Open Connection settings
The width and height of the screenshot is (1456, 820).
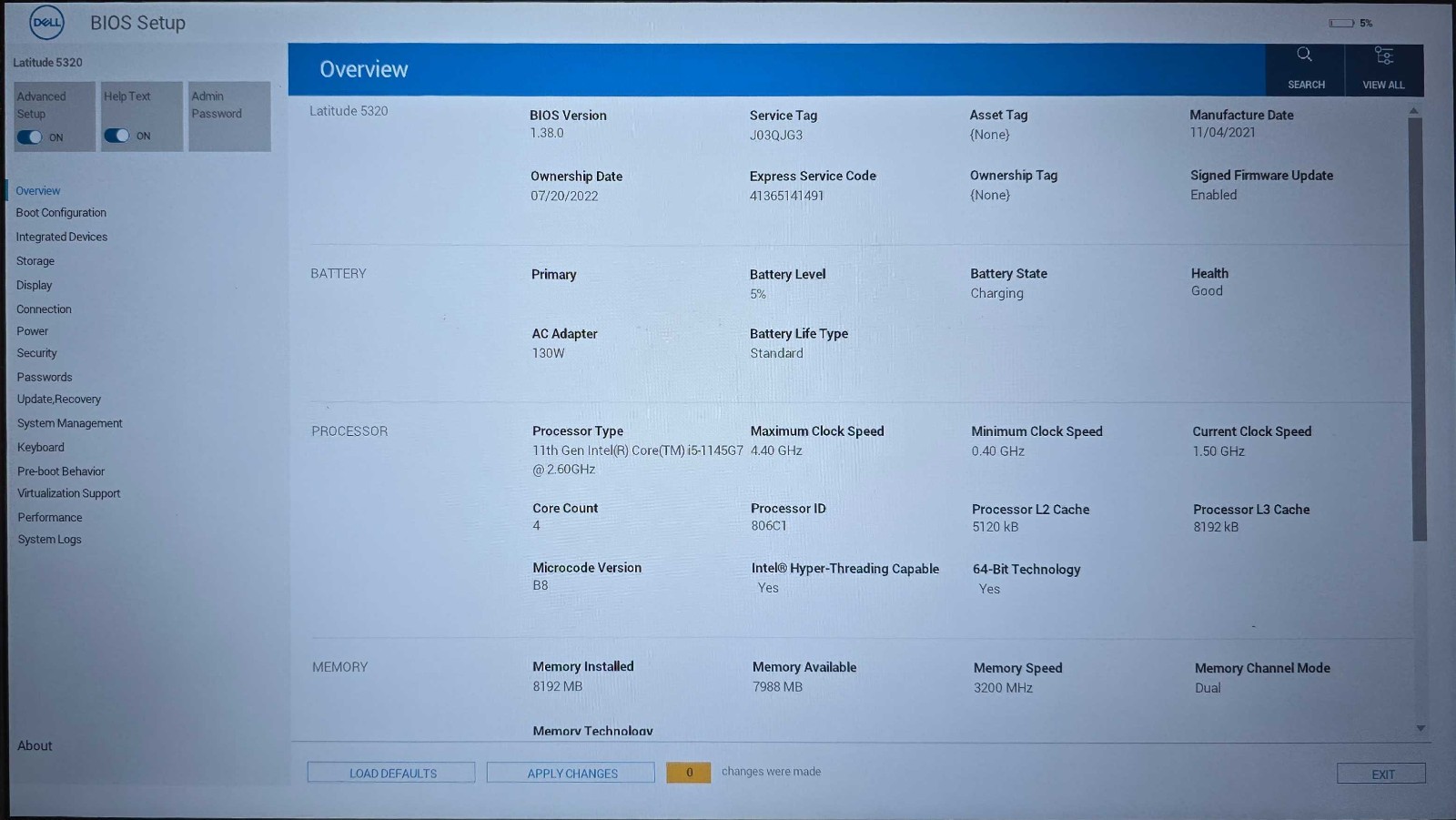tap(44, 309)
